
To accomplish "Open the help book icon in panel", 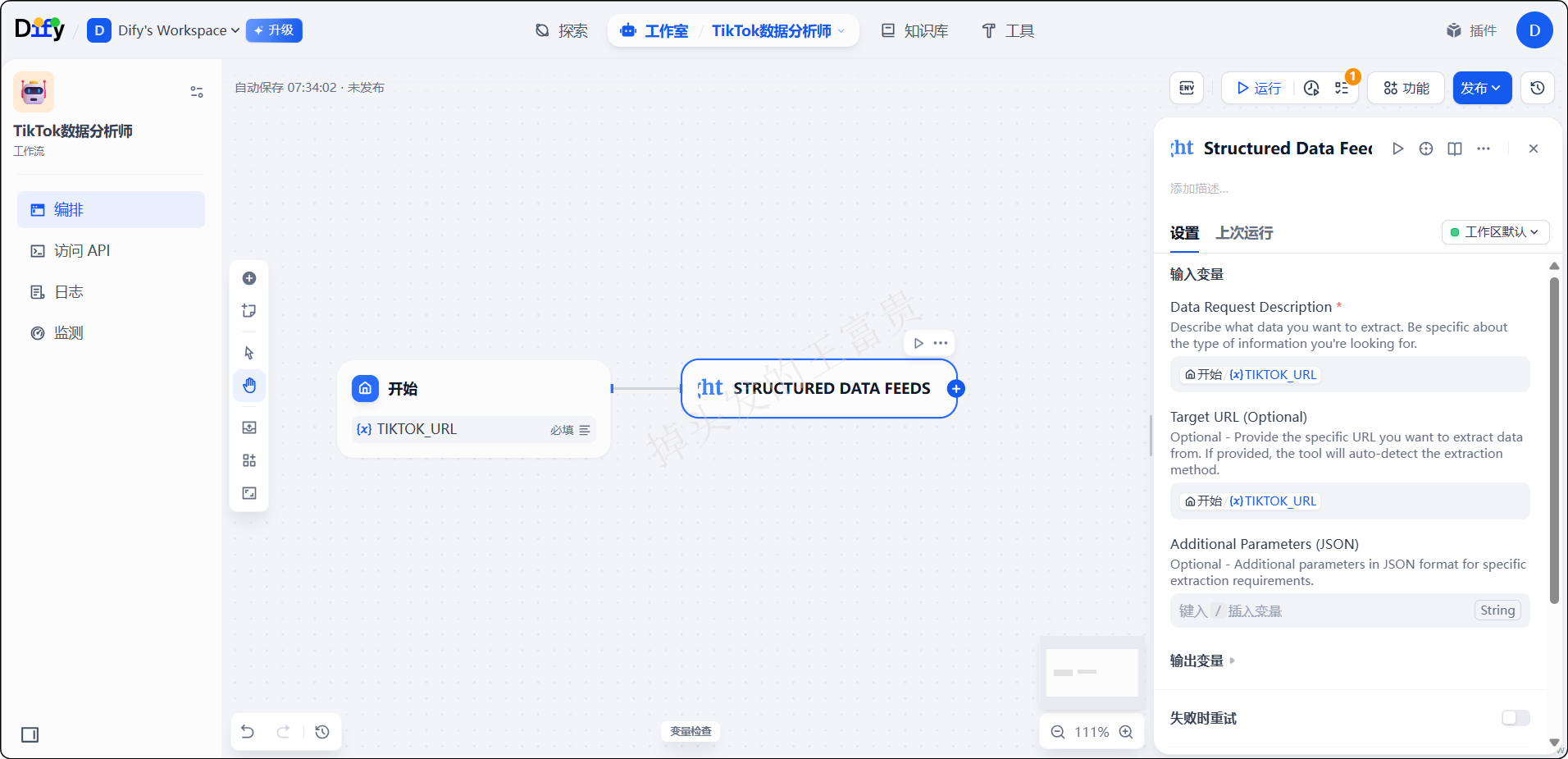I will pos(1455,149).
